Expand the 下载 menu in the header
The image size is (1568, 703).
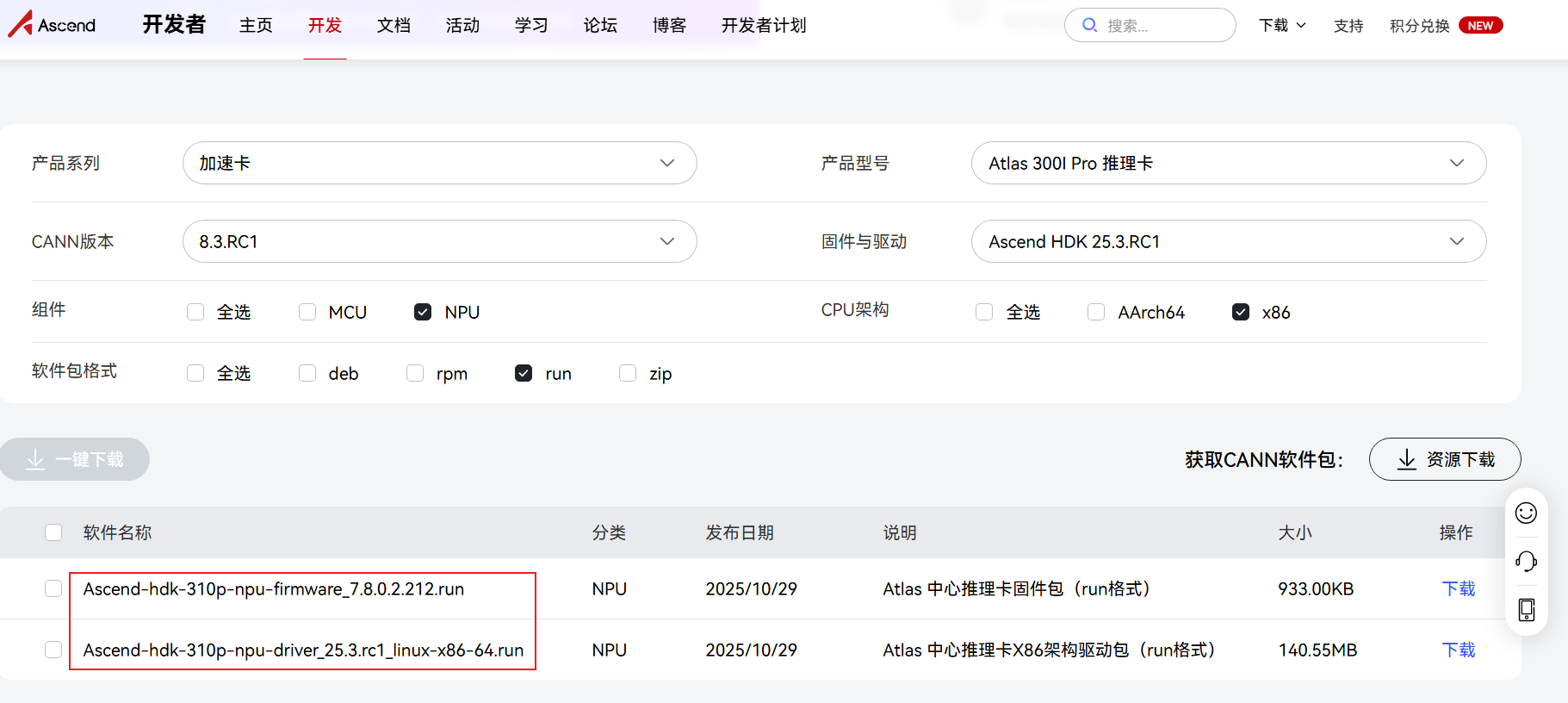point(1282,26)
